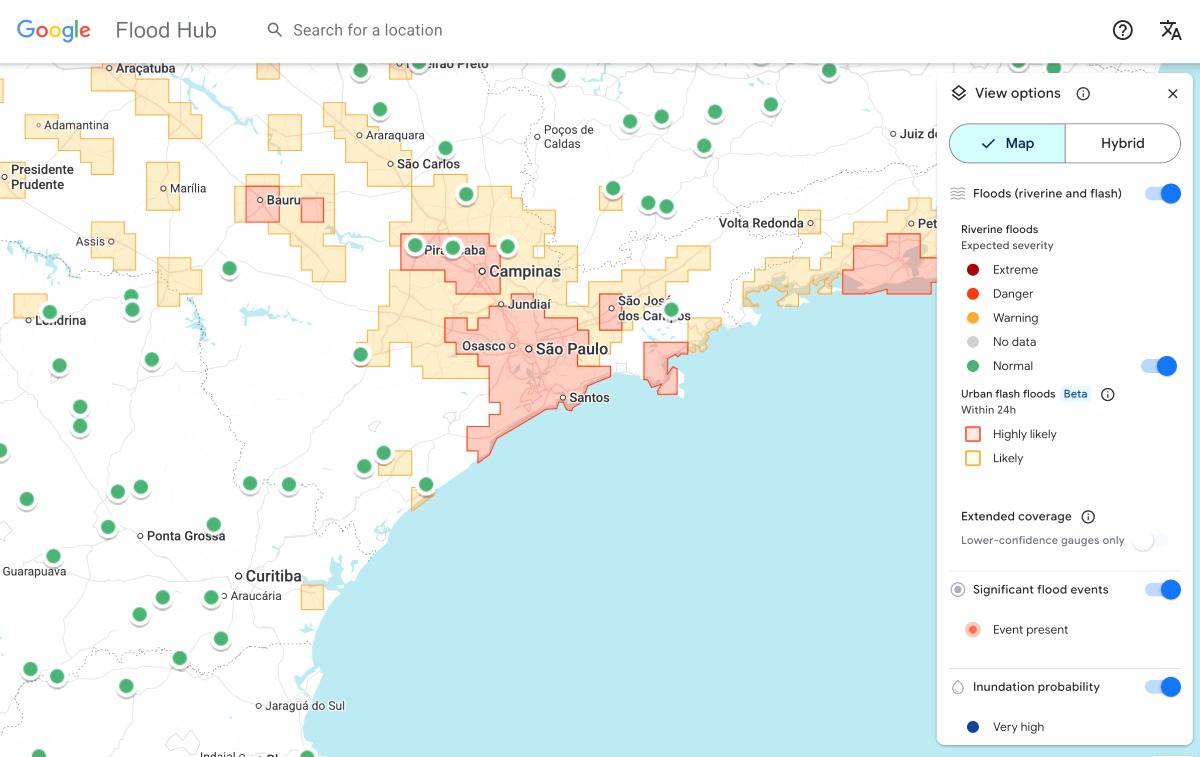1200x757 pixels.
Task: Click the Flood Hub title link
Action: coord(166,30)
